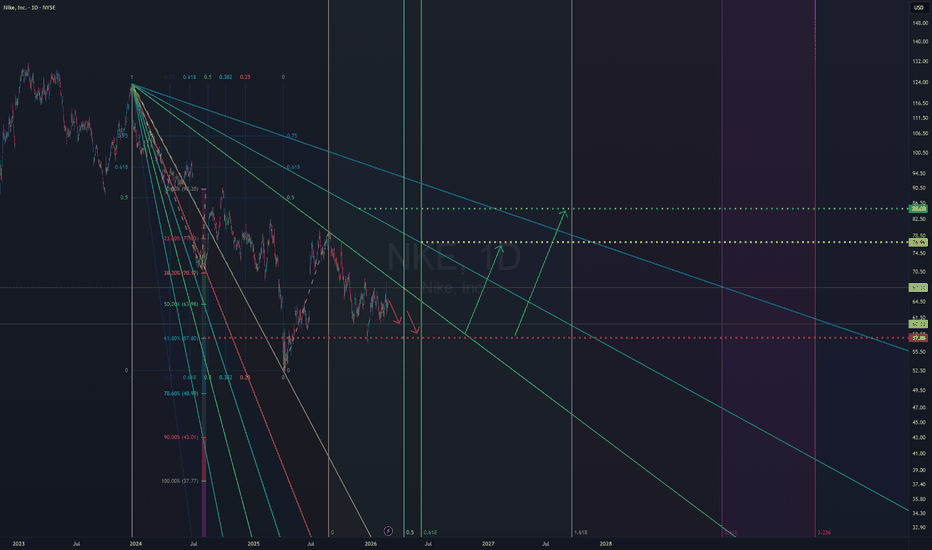Click the 2.236 Fib time zone label
This screenshot has width=932, height=550.
[825, 533]
